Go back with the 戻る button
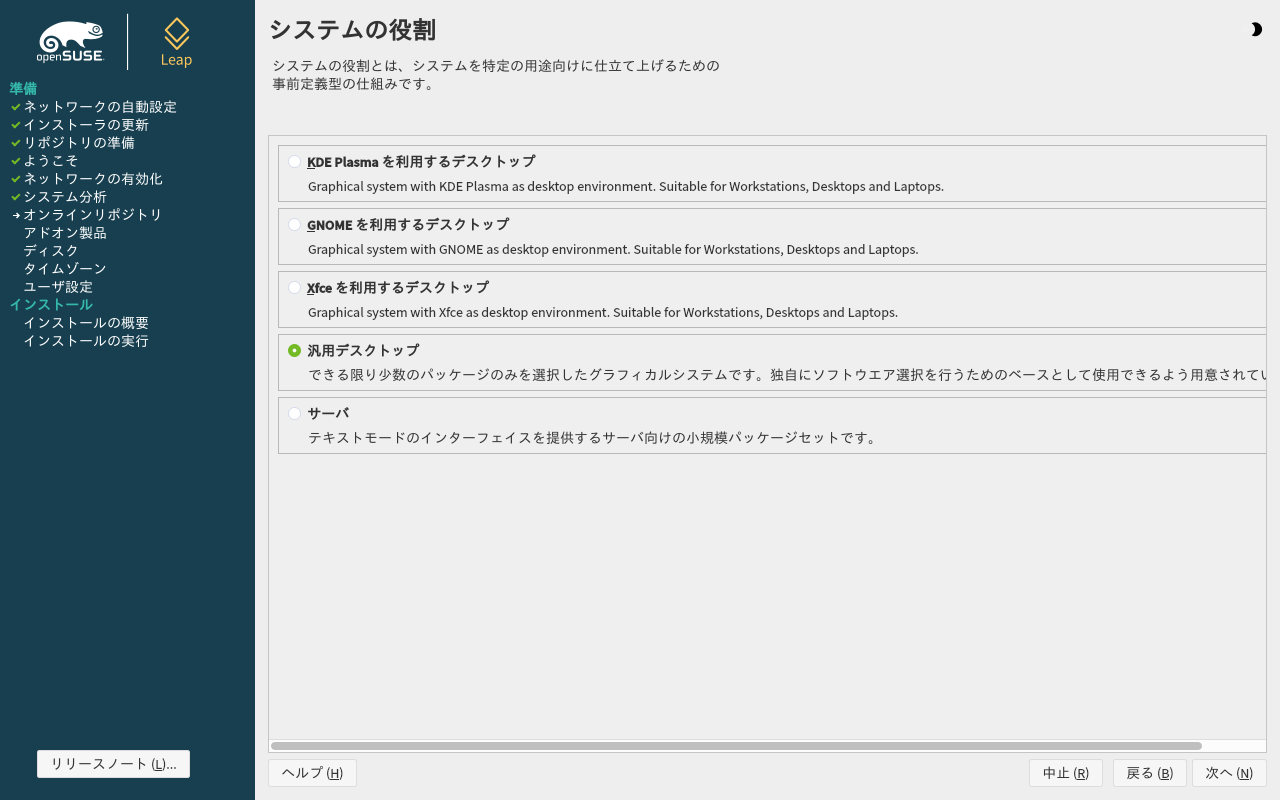The height and width of the screenshot is (800, 1280). (x=1150, y=773)
